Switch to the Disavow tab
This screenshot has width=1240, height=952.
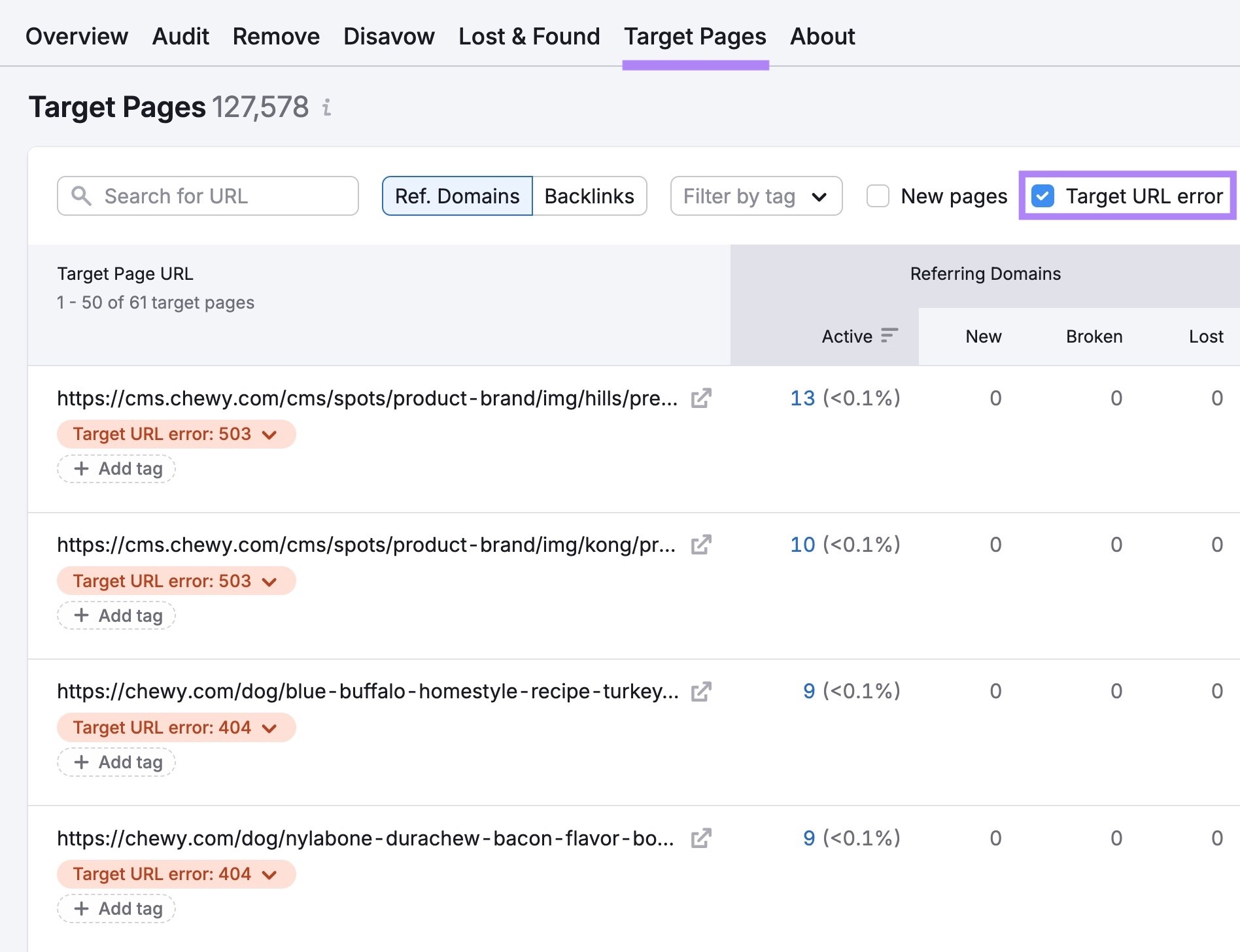pyautogui.click(x=388, y=36)
